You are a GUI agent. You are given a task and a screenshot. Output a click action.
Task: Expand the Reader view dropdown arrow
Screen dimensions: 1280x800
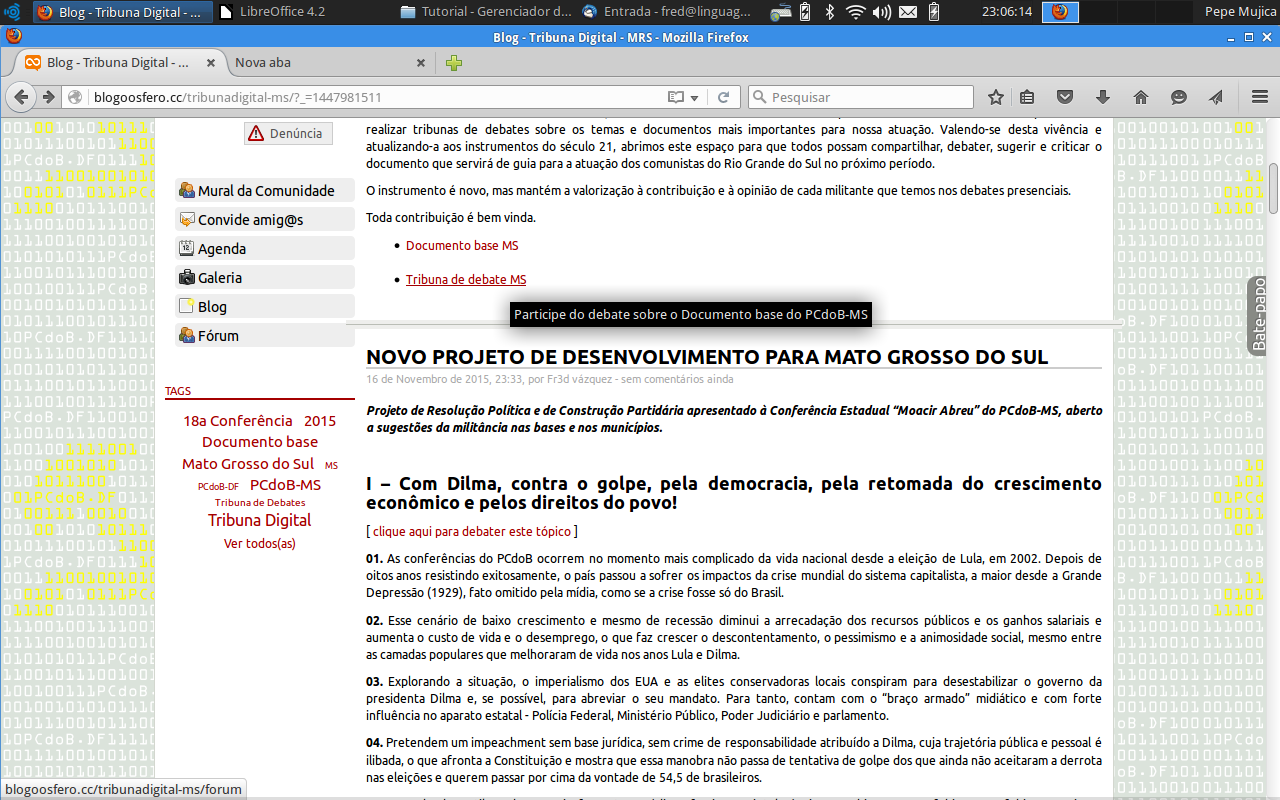pyautogui.click(x=695, y=97)
